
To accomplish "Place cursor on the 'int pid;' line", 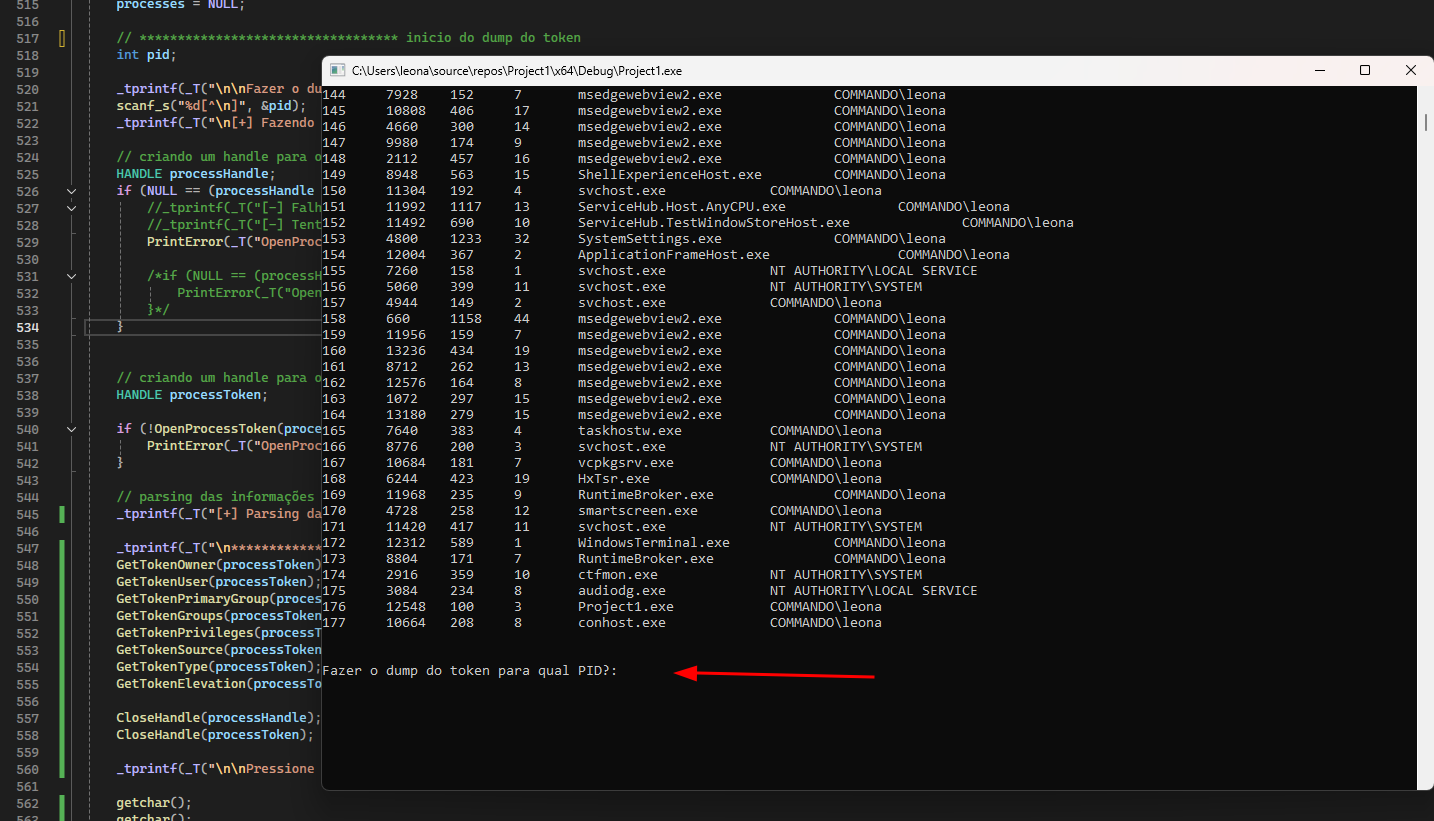I will point(146,55).
